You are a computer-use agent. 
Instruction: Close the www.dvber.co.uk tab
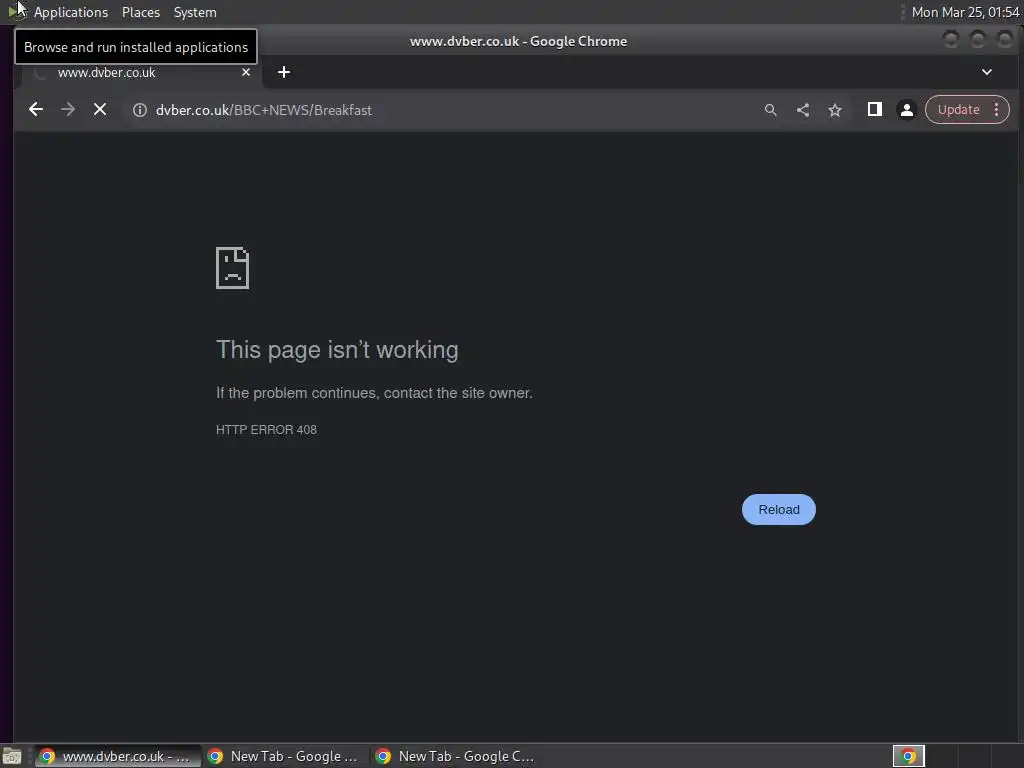point(246,72)
